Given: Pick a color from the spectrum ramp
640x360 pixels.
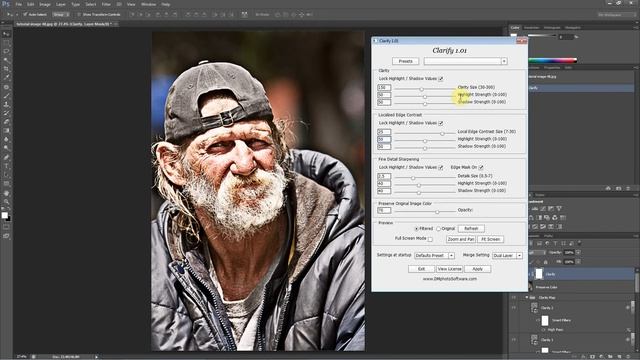Looking at the screenshot, I should 553,60.
